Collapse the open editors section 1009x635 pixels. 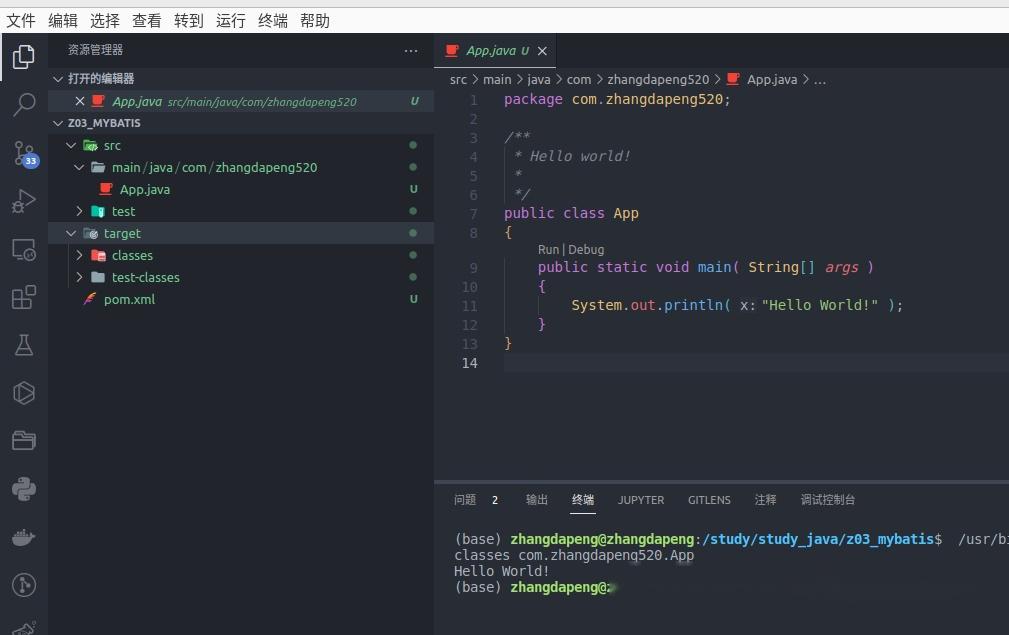pyautogui.click(x=58, y=78)
